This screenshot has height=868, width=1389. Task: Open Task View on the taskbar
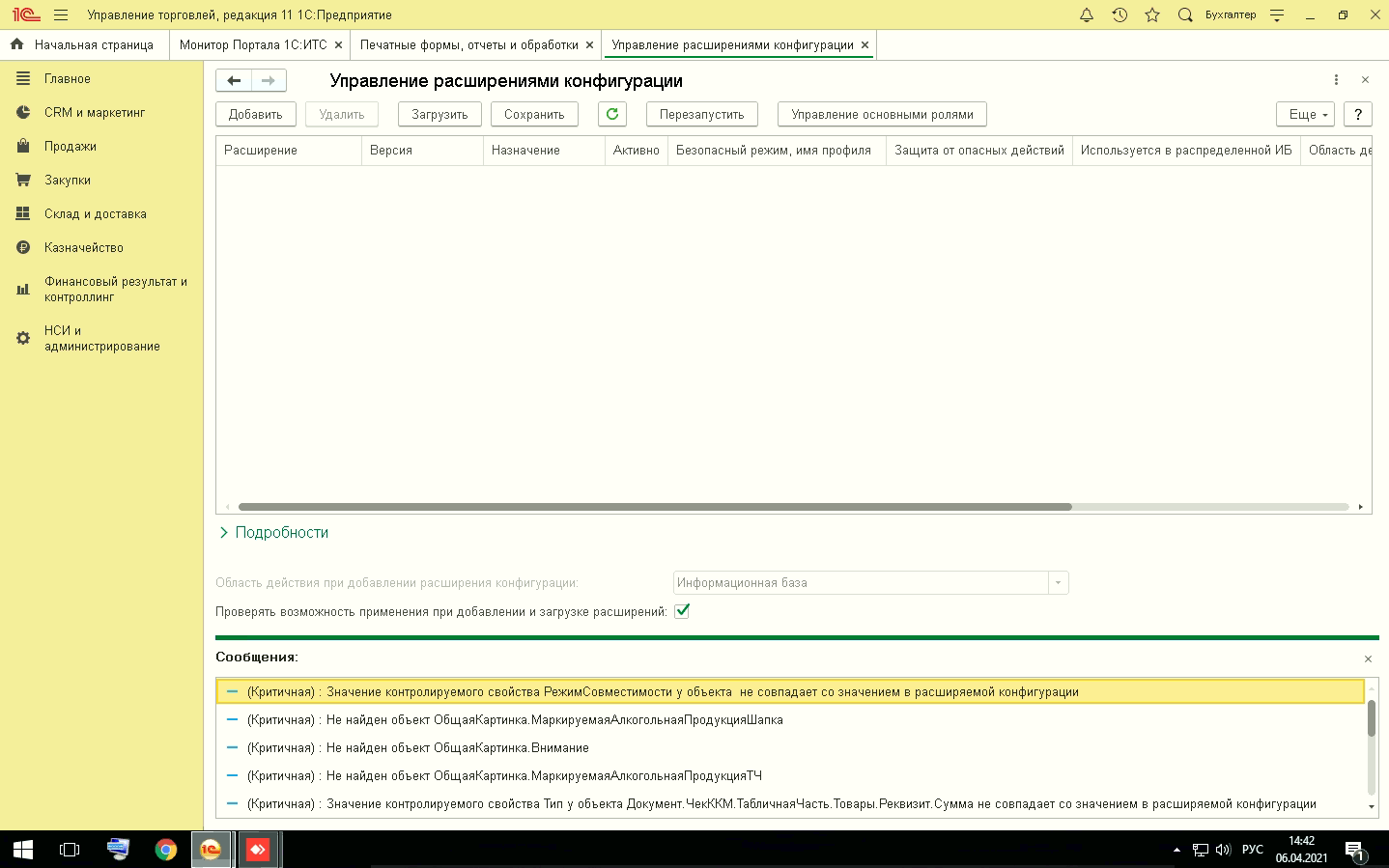tap(70, 850)
